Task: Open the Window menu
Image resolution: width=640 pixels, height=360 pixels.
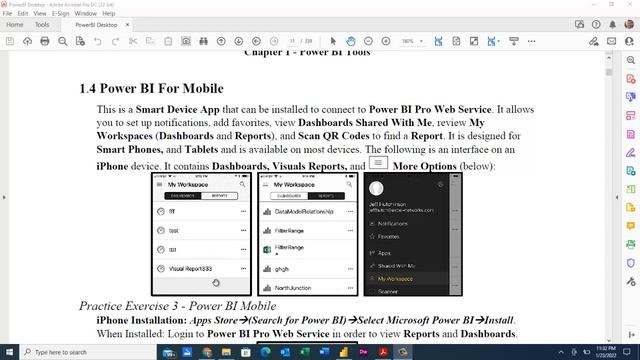Action: pos(86,13)
